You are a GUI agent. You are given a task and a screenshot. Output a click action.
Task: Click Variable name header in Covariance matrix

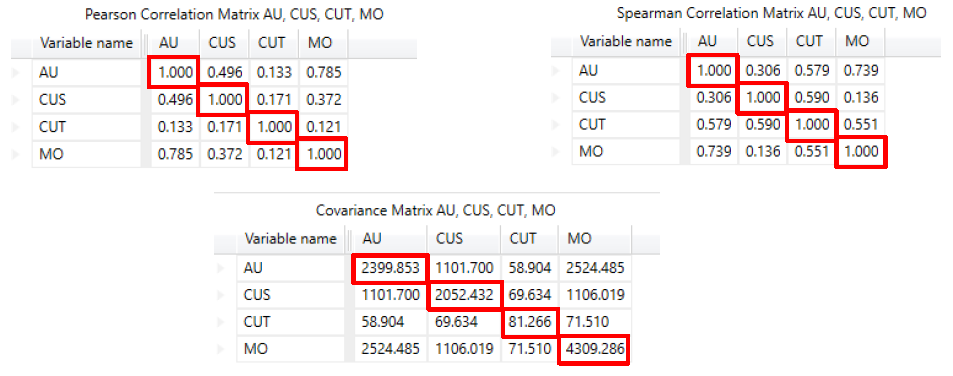pyautogui.click(x=291, y=238)
